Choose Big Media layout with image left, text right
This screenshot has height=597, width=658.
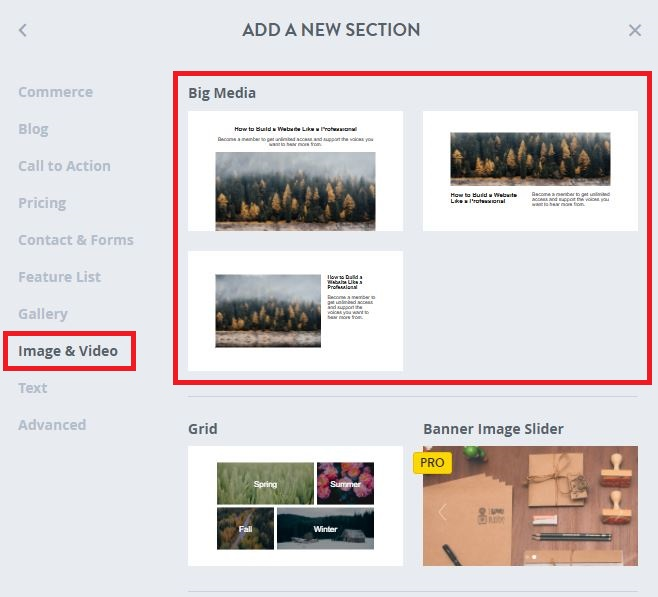pyautogui.click(x=295, y=311)
